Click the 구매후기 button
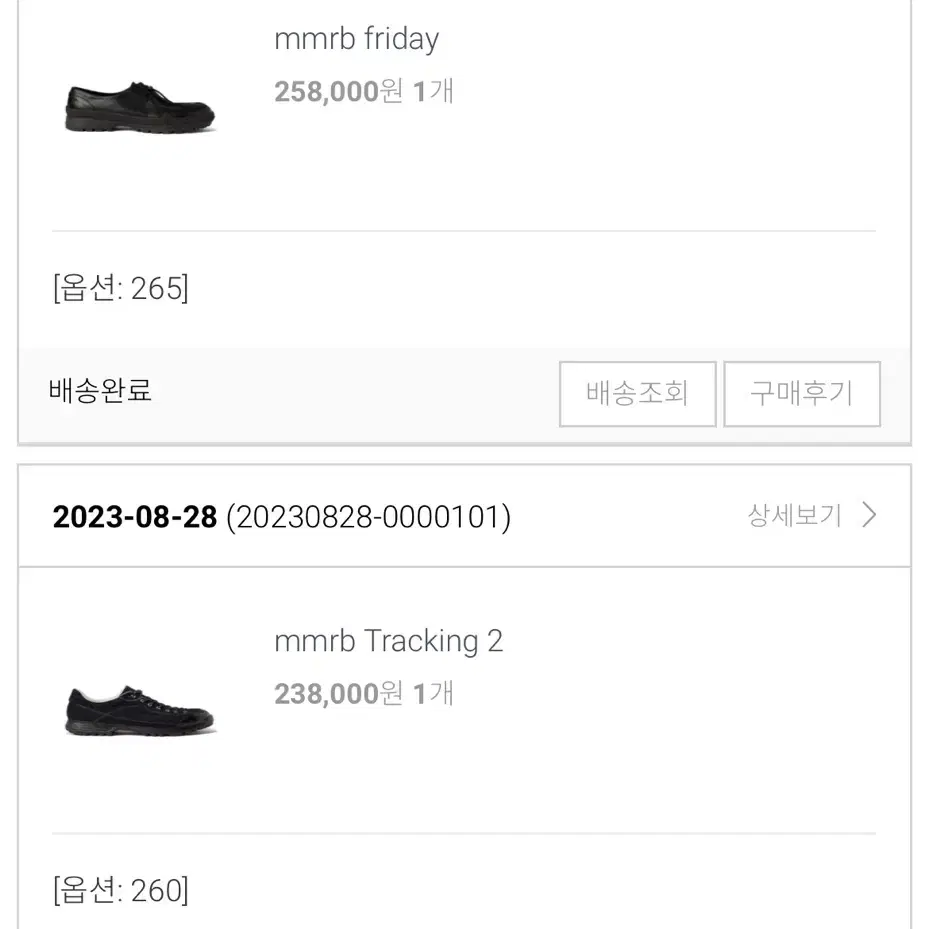Viewport: 929px width, 929px height. [802, 394]
